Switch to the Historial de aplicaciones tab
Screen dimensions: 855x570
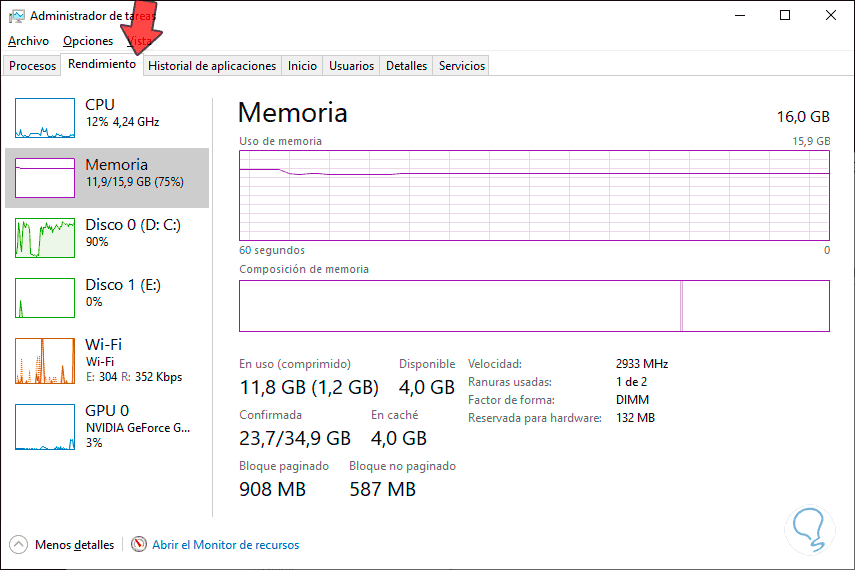212,66
